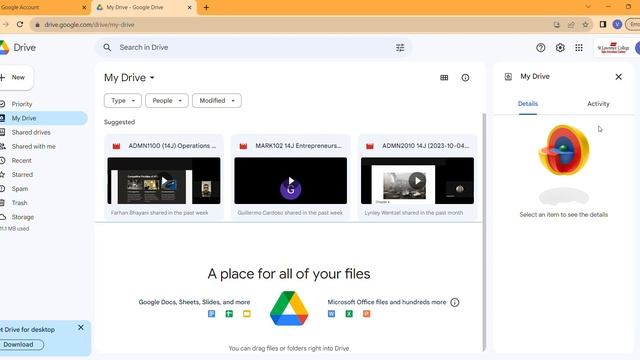Open advanced search filter options icon
The image size is (640, 360).
(400, 47)
